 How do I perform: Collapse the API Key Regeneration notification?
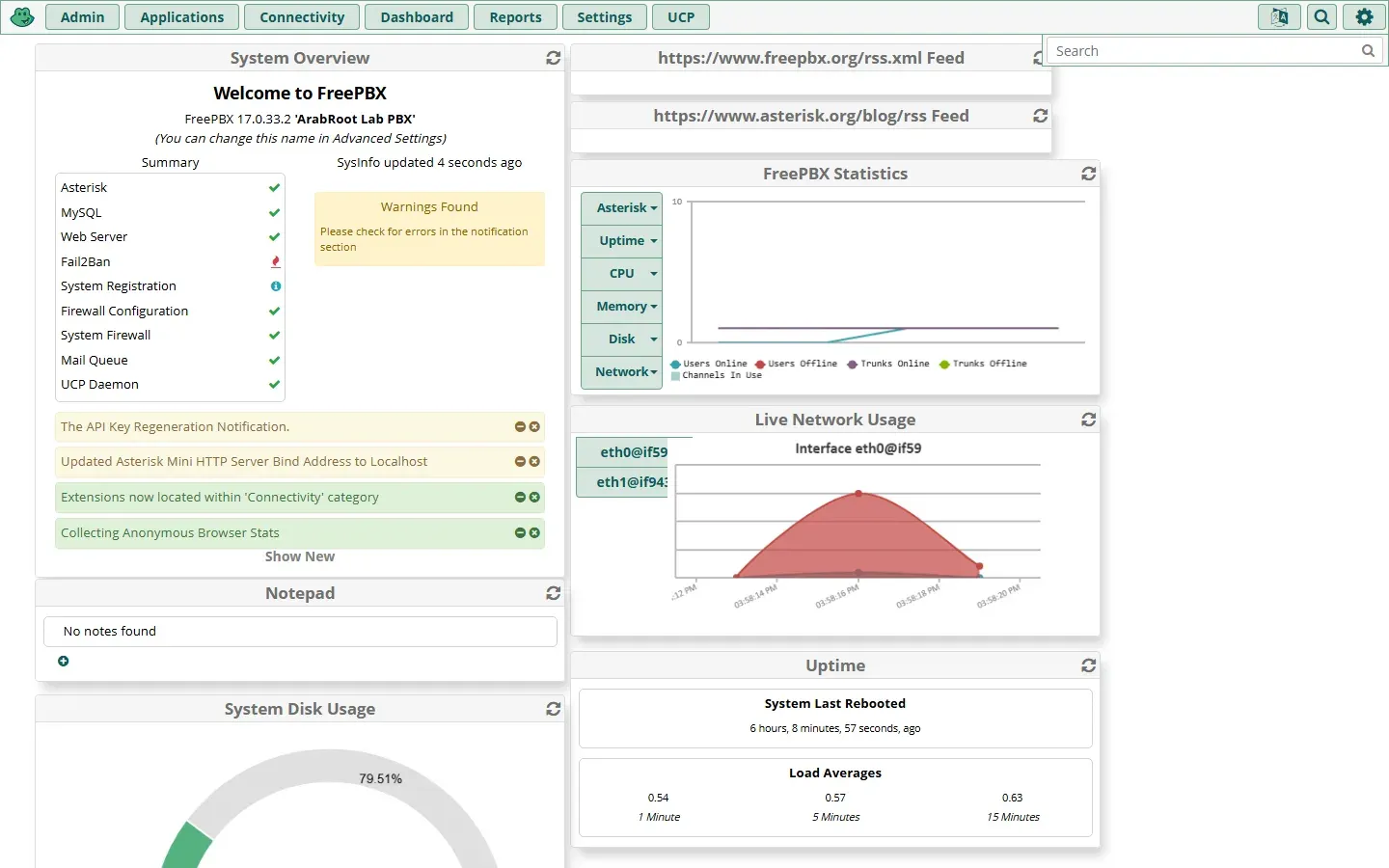point(520,426)
